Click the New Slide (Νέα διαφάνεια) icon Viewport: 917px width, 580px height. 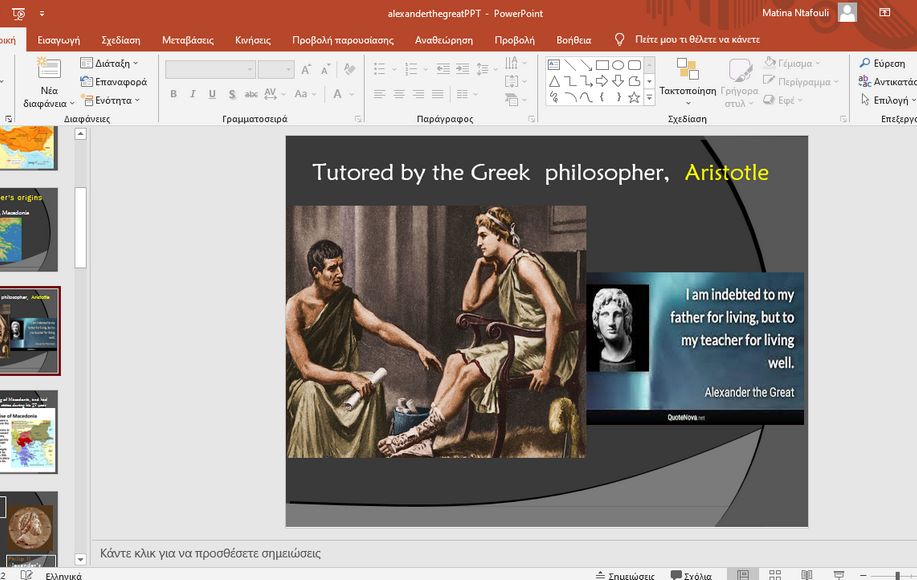49,69
